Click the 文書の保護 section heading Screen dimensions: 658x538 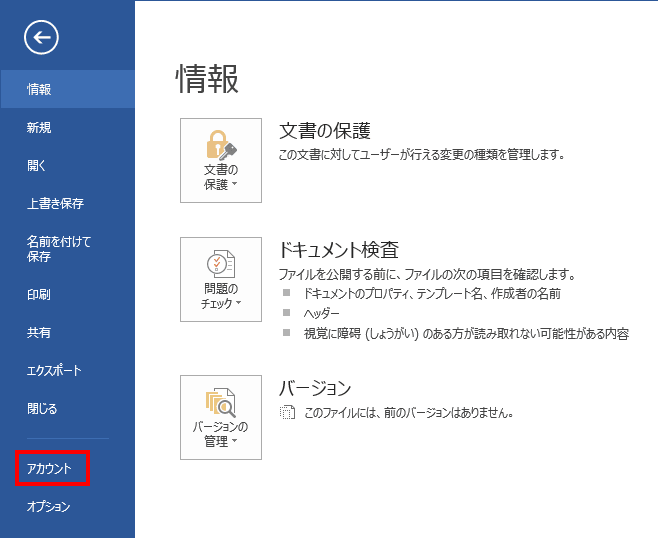click(325, 131)
